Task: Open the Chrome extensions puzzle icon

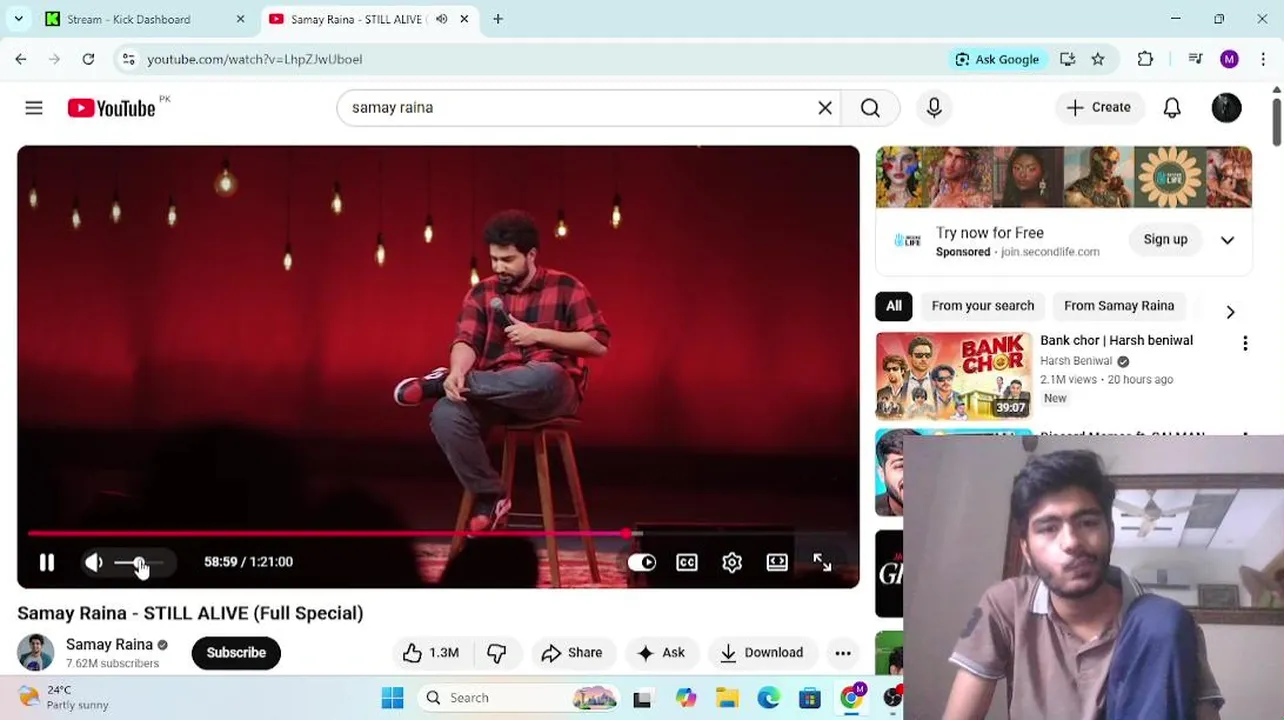Action: pyautogui.click(x=1146, y=59)
